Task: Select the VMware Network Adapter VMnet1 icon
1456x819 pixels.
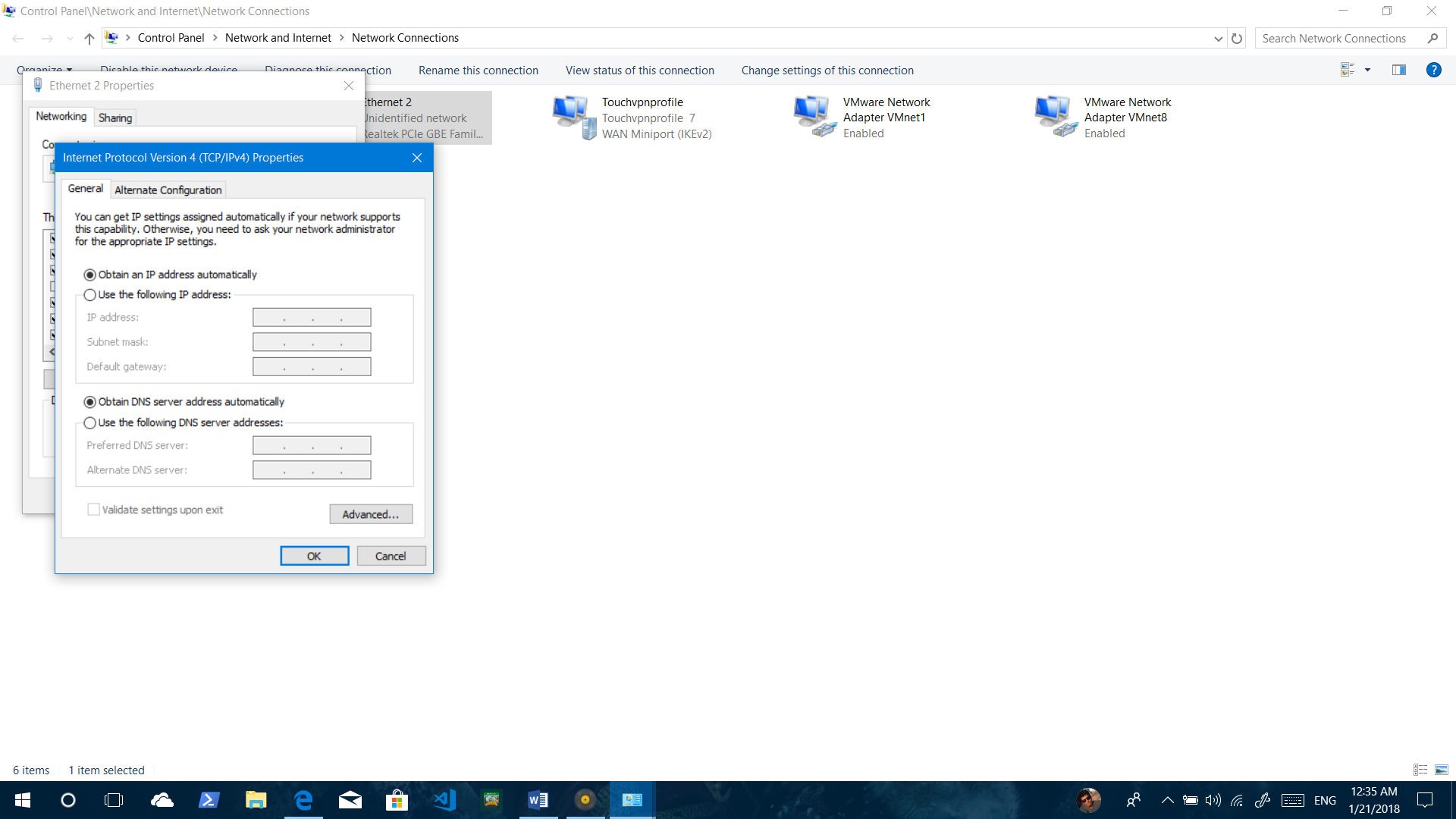Action: pos(815,117)
